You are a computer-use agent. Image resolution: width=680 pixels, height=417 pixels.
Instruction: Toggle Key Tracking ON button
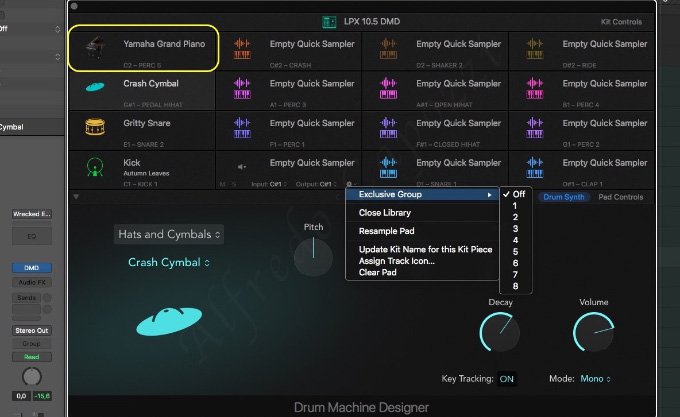click(x=507, y=379)
